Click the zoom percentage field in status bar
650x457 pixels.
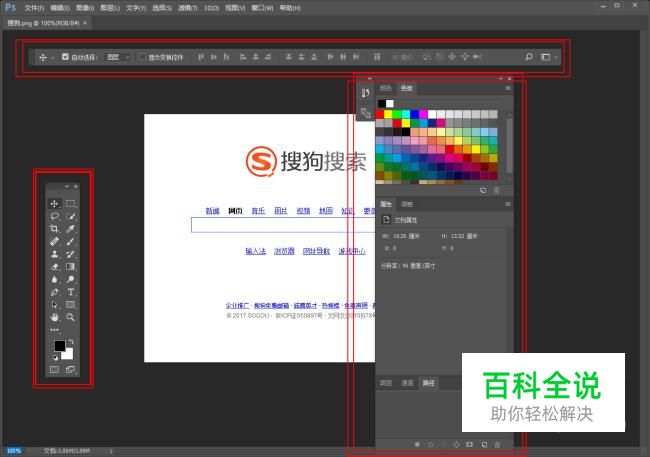pyautogui.click(x=14, y=451)
